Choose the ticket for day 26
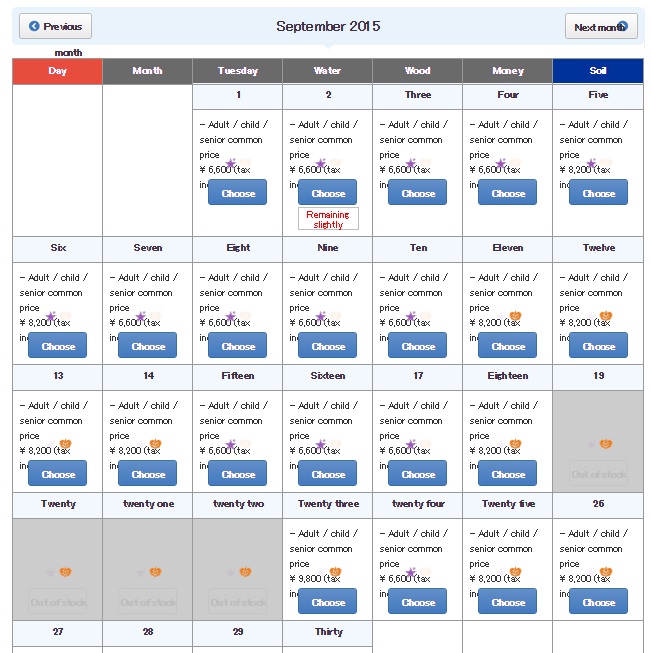 pyautogui.click(x=598, y=601)
